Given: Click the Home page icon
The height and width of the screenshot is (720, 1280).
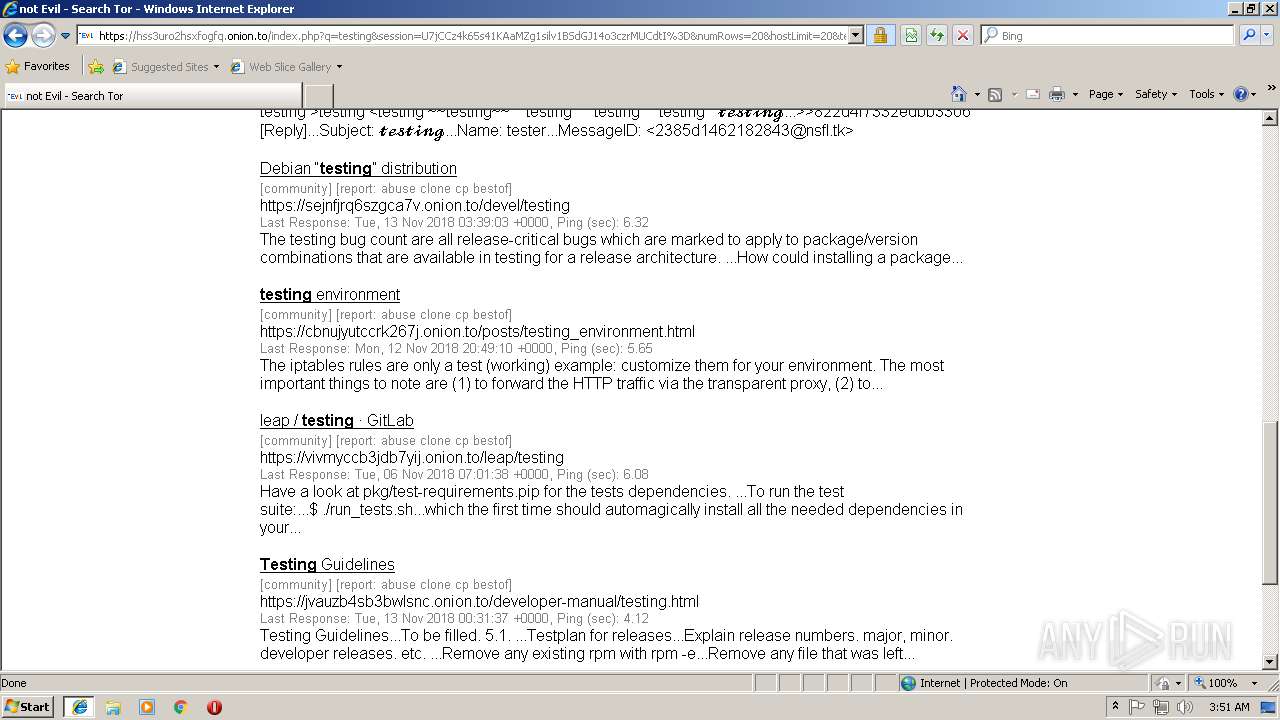Looking at the screenshot, I should pos(959,94).
